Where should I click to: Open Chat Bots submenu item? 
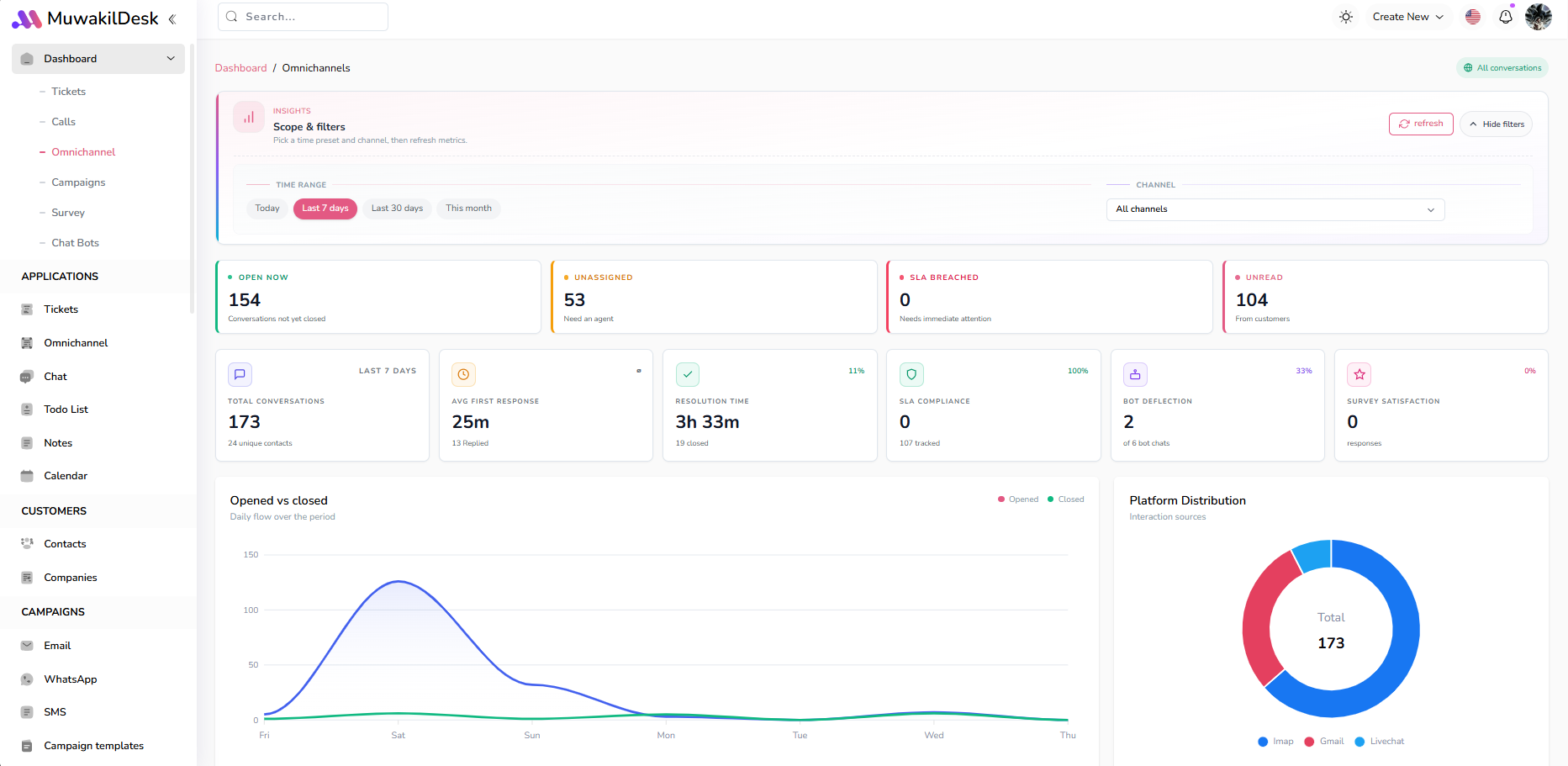click(75, 243)
